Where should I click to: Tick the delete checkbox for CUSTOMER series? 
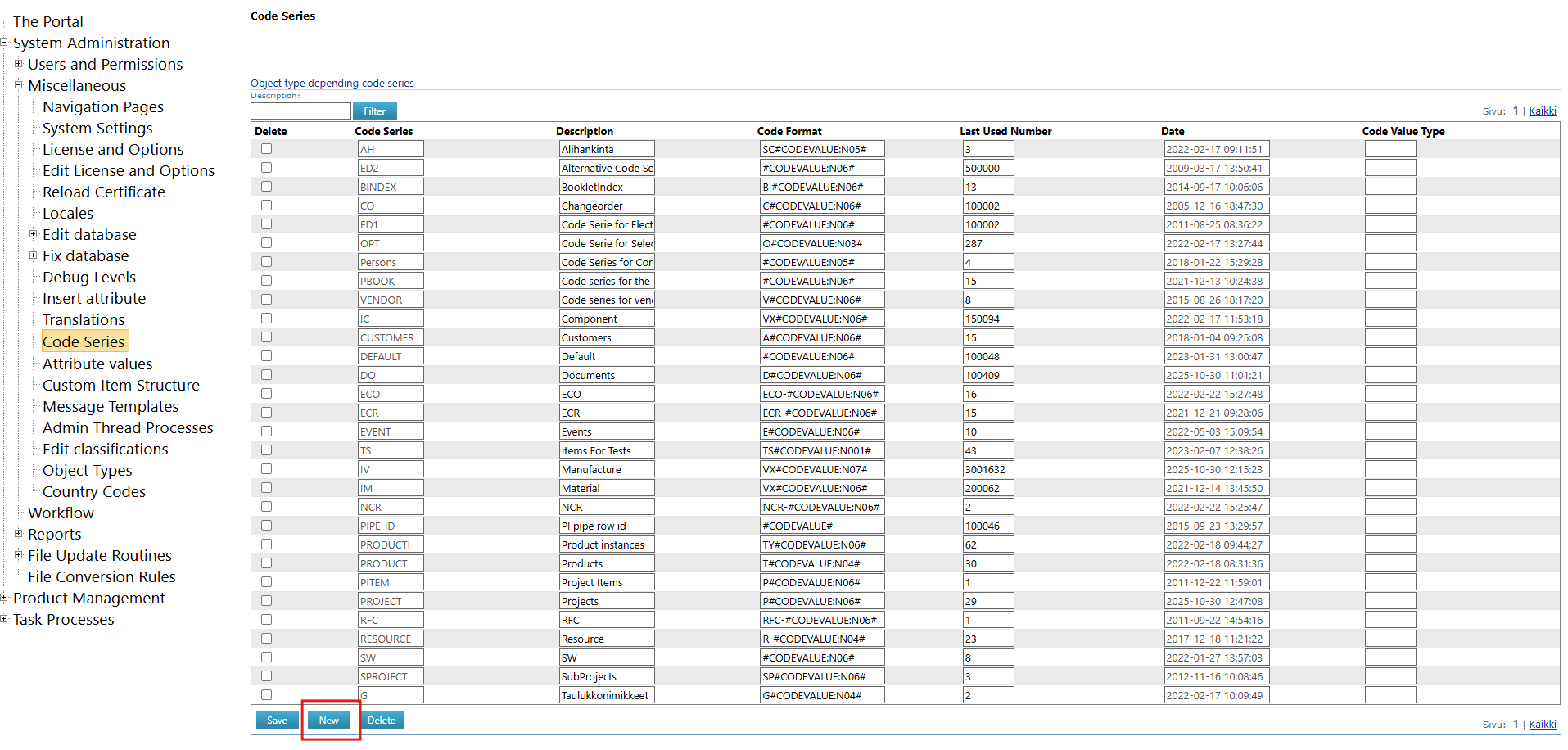266,337
